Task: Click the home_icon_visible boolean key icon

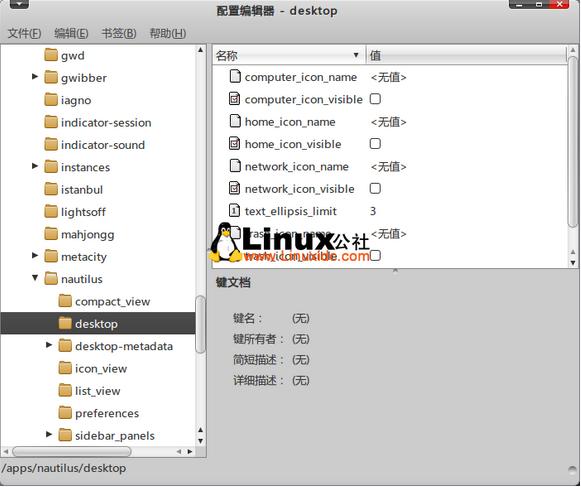Action: (235, 144)
